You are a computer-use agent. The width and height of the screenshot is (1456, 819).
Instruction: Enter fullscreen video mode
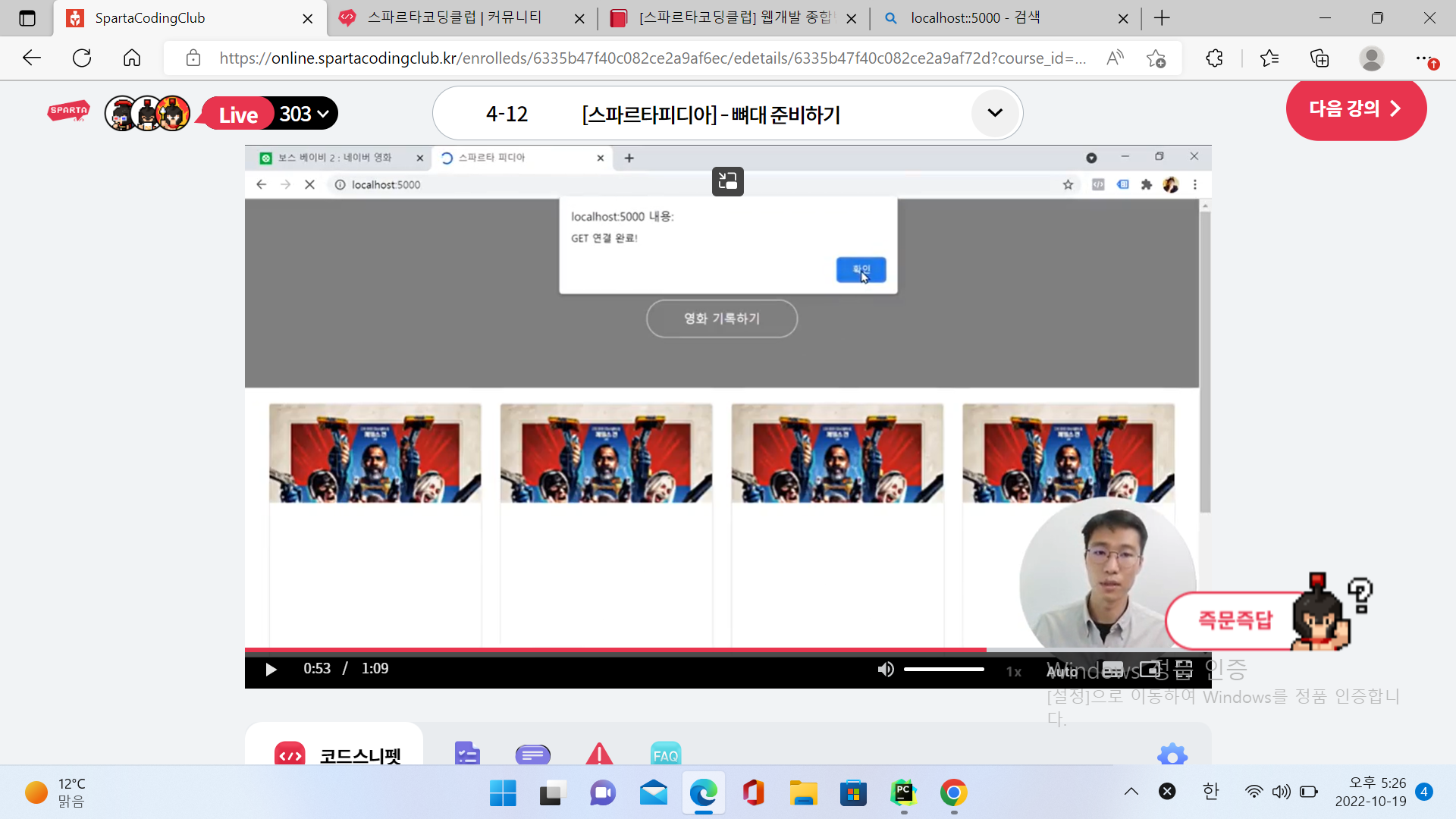[1184, 670]
